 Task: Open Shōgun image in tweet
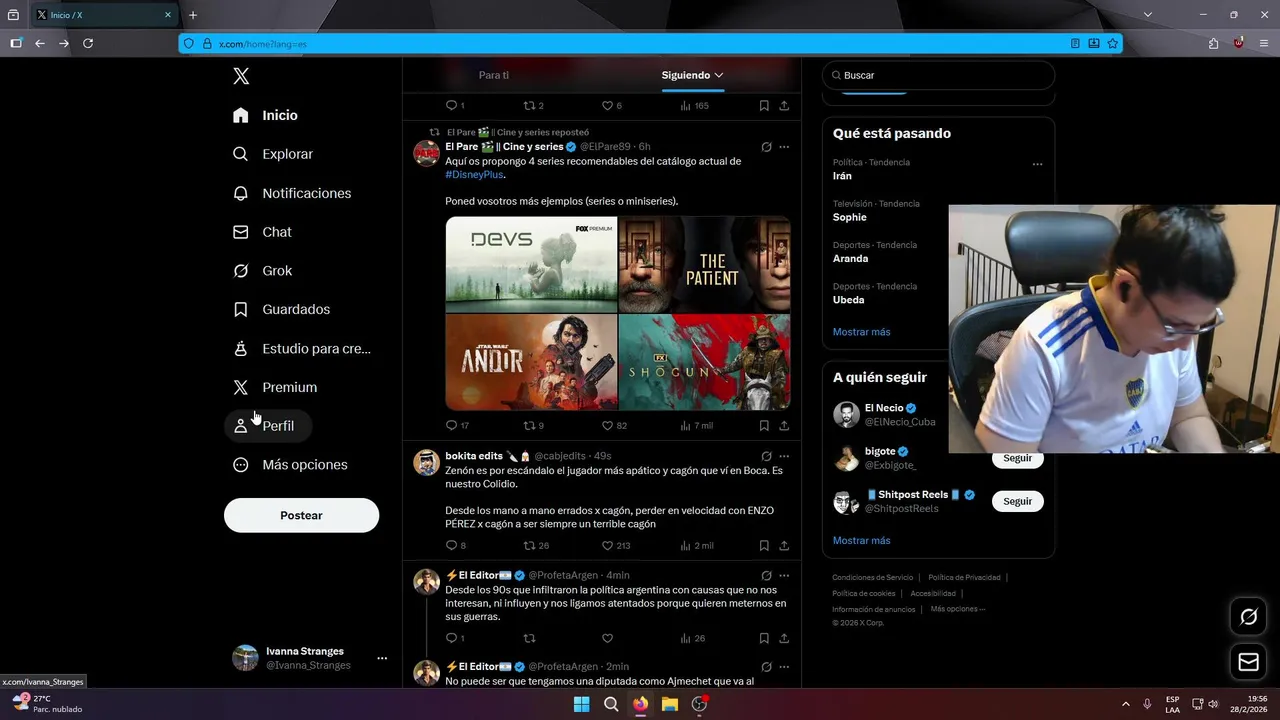(704, 362)
